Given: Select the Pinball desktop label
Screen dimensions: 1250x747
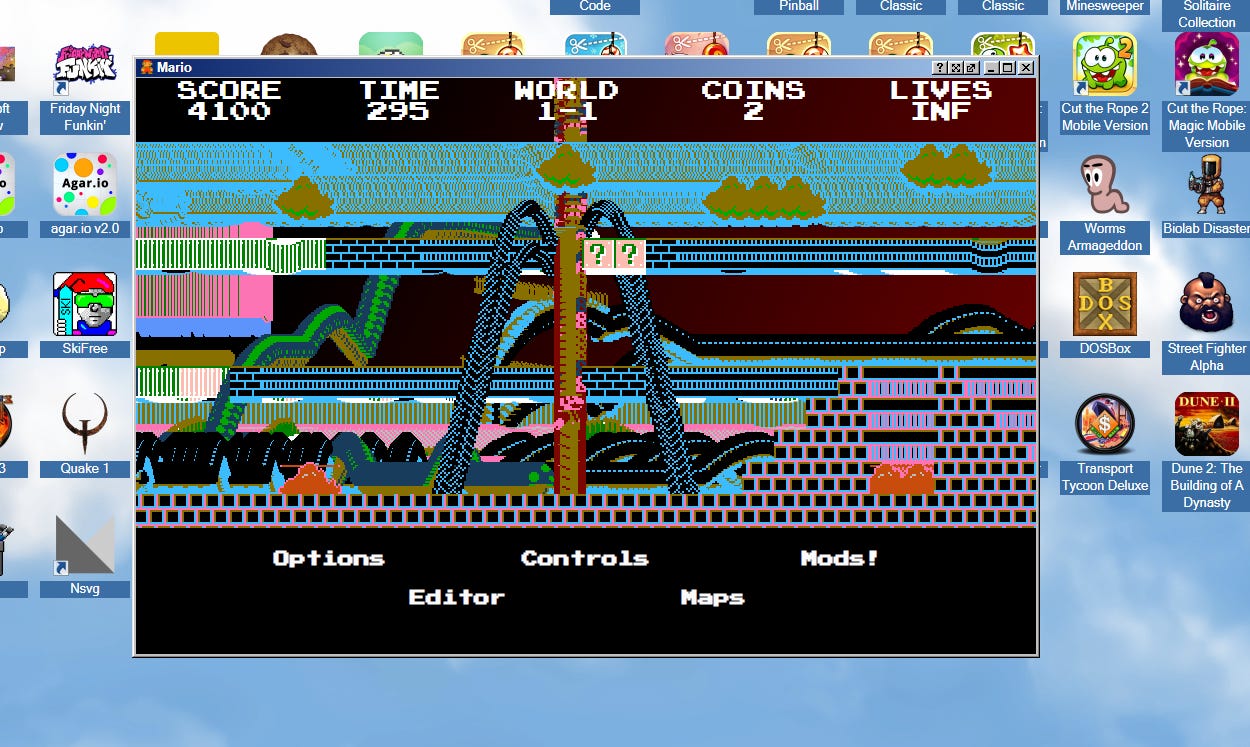Looking at the screenshot, I should 799,6.
